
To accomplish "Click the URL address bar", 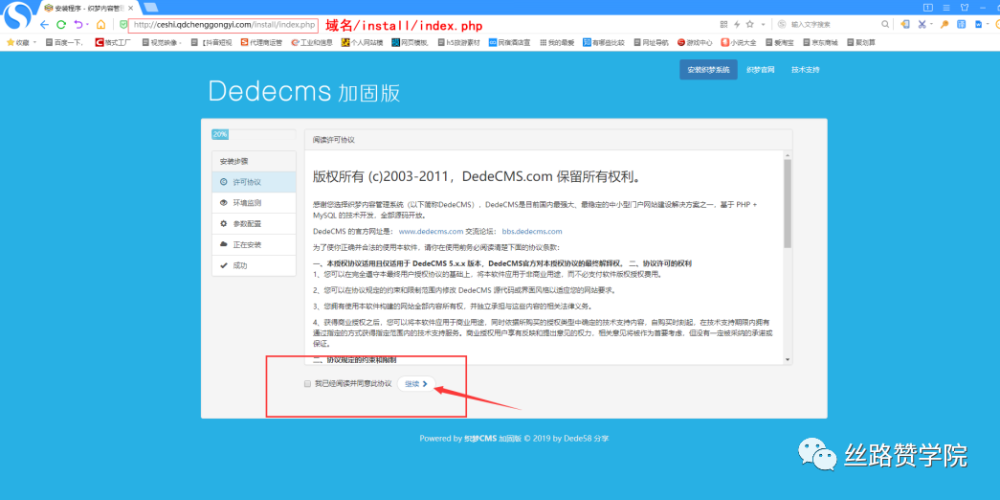I will tap(223, 25).
